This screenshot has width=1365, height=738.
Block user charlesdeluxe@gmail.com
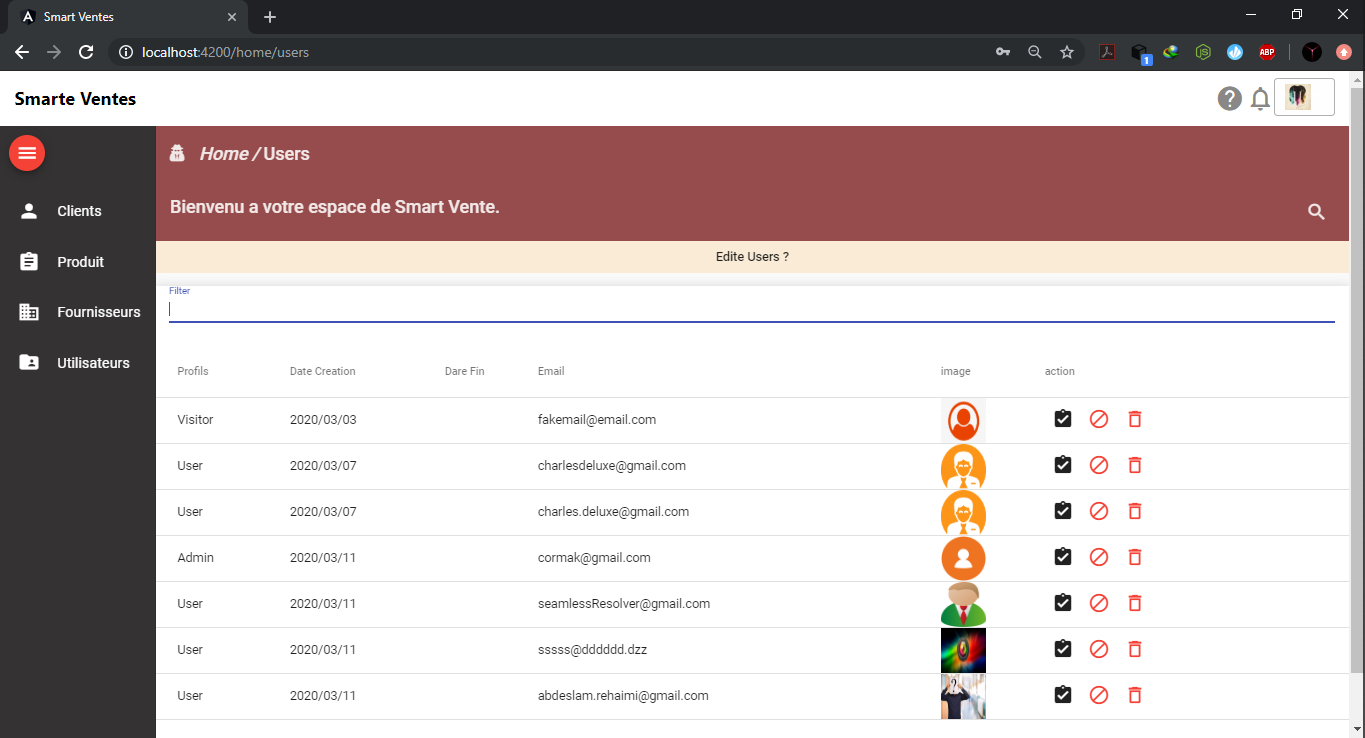(1099, 465)
